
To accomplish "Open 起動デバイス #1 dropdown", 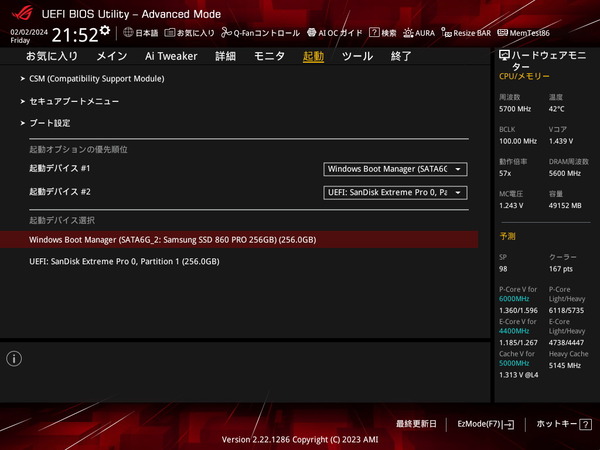I will (395, 169).
